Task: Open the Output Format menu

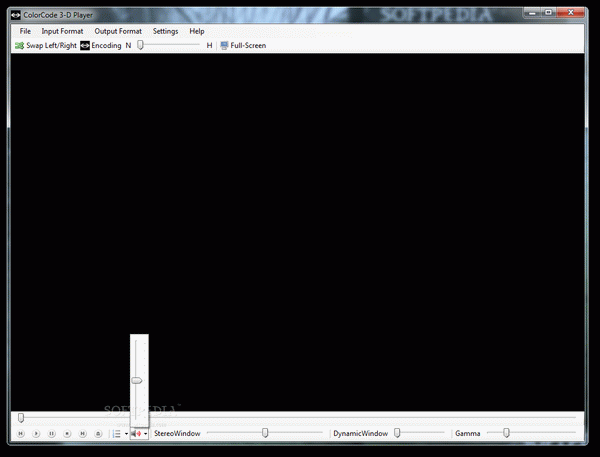Action: point(118,31)
